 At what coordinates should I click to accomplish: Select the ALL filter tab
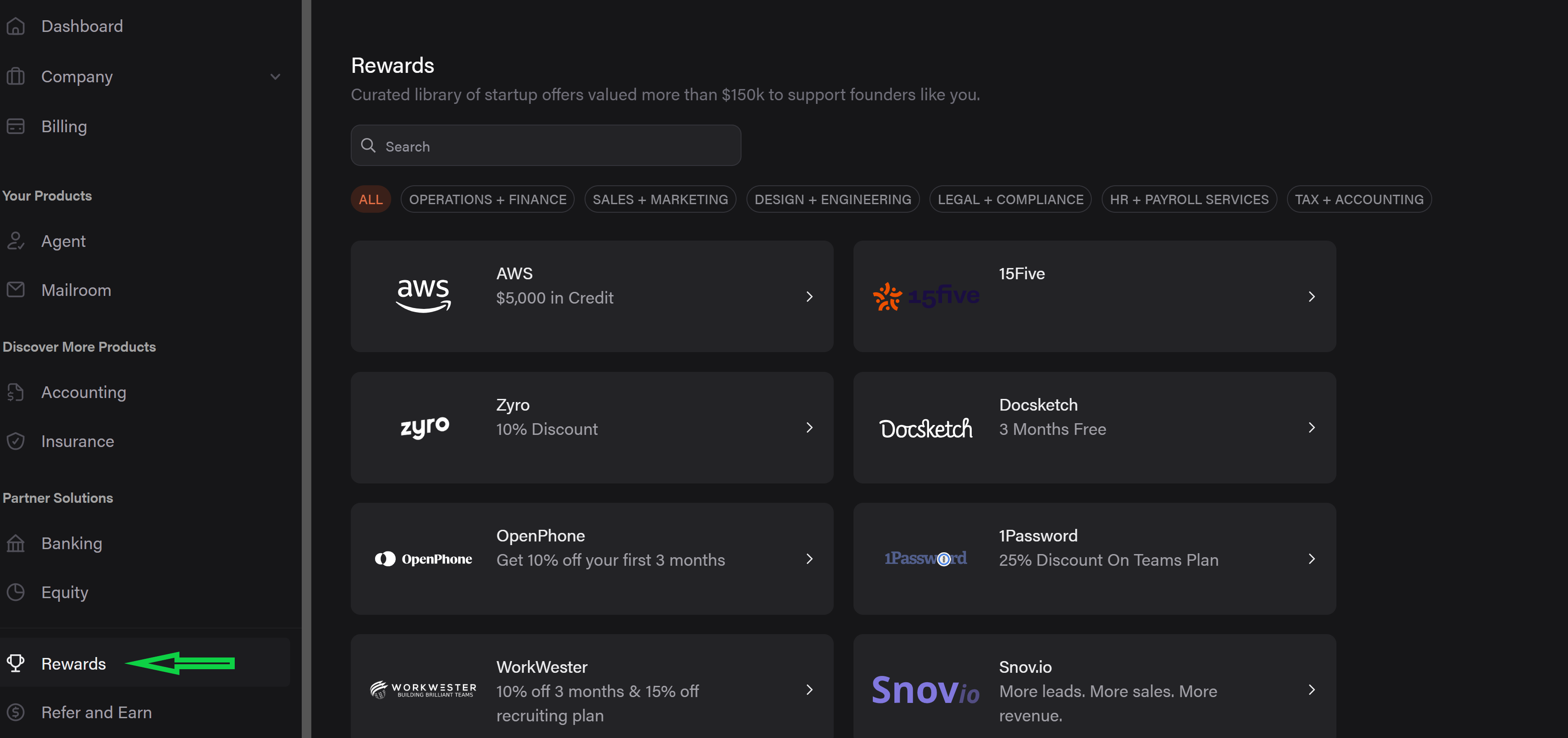pos(371,199)
